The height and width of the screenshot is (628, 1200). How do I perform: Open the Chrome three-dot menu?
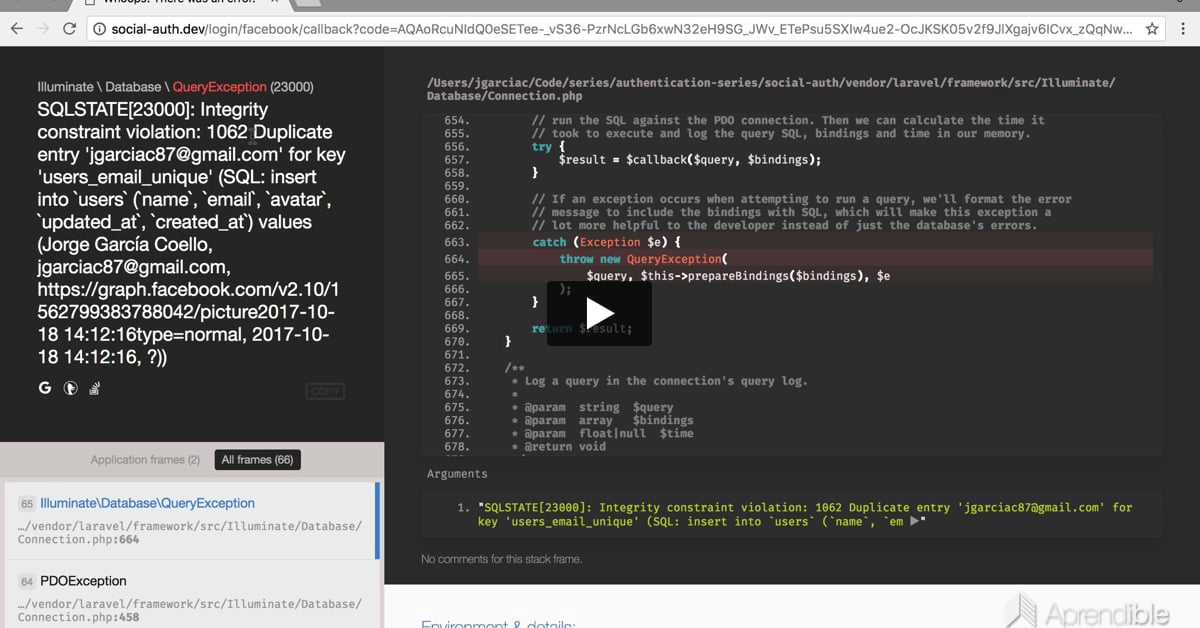pos(1184,29)
